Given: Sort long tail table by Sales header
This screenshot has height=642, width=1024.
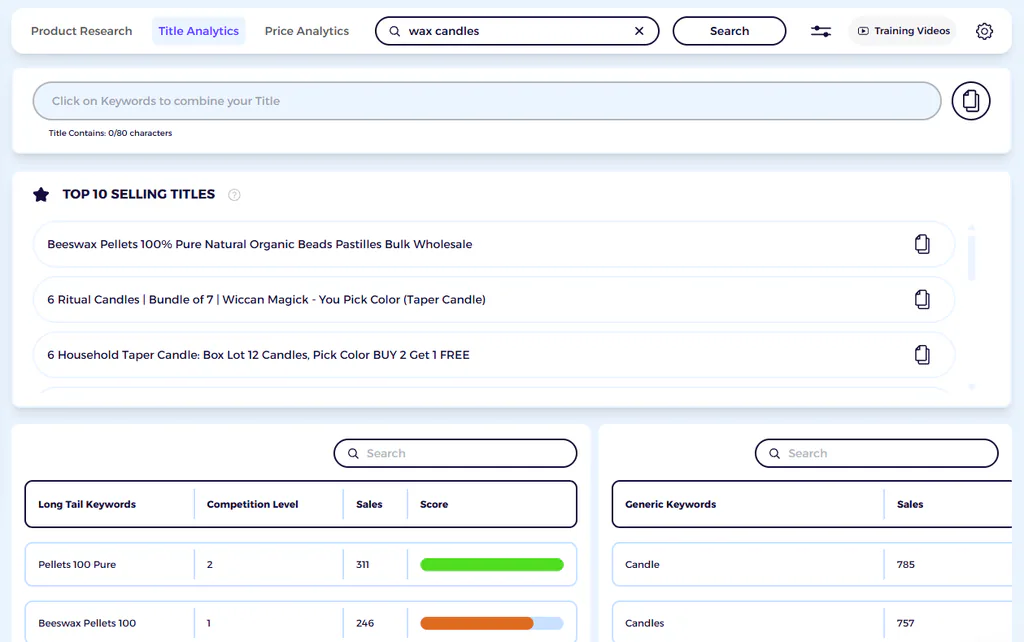Looking at the screenshot, I should pyautogui.click(x=369, y=504).
